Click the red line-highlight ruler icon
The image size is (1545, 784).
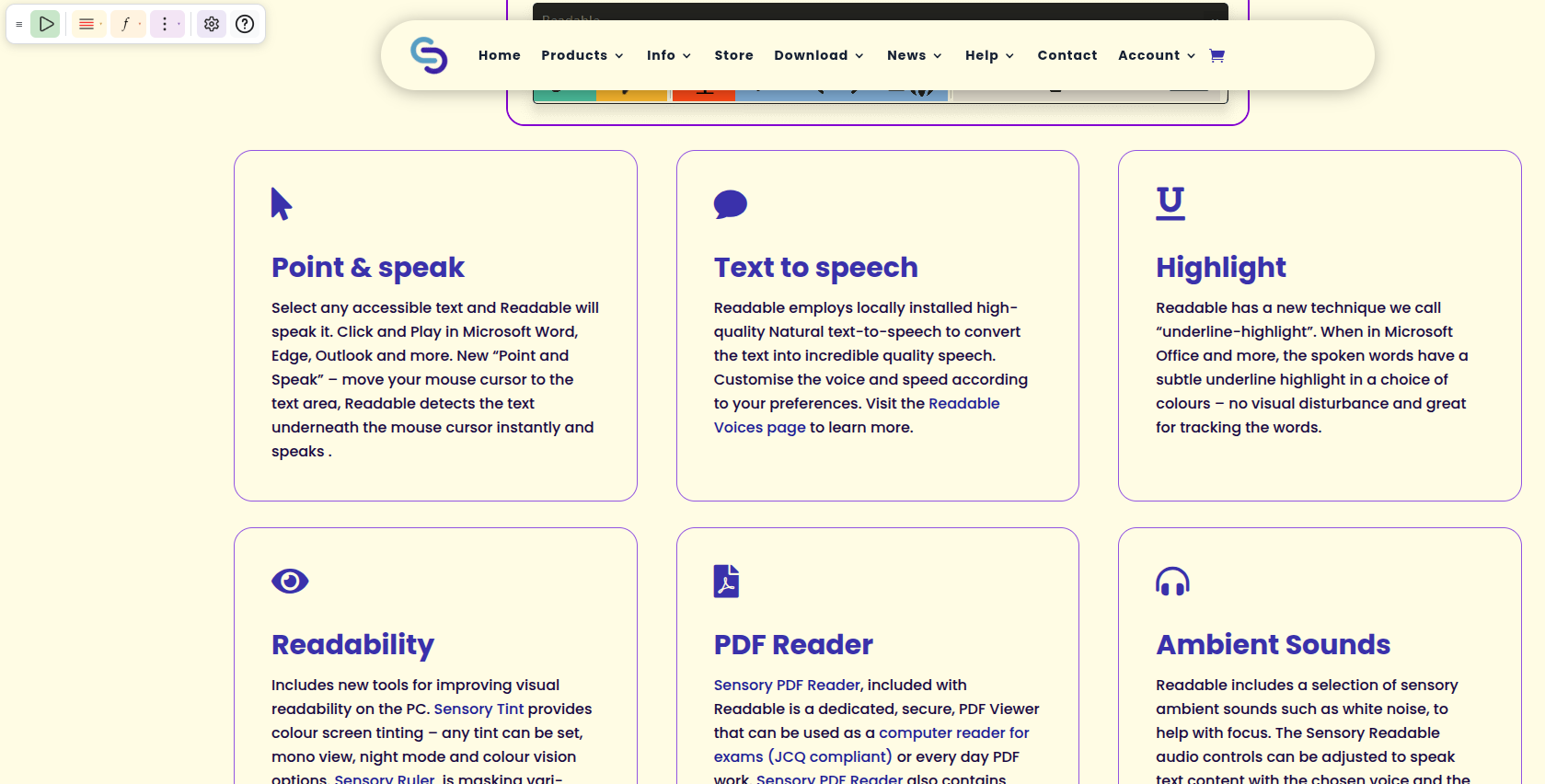pyautogui.click(x=86, y=24)
